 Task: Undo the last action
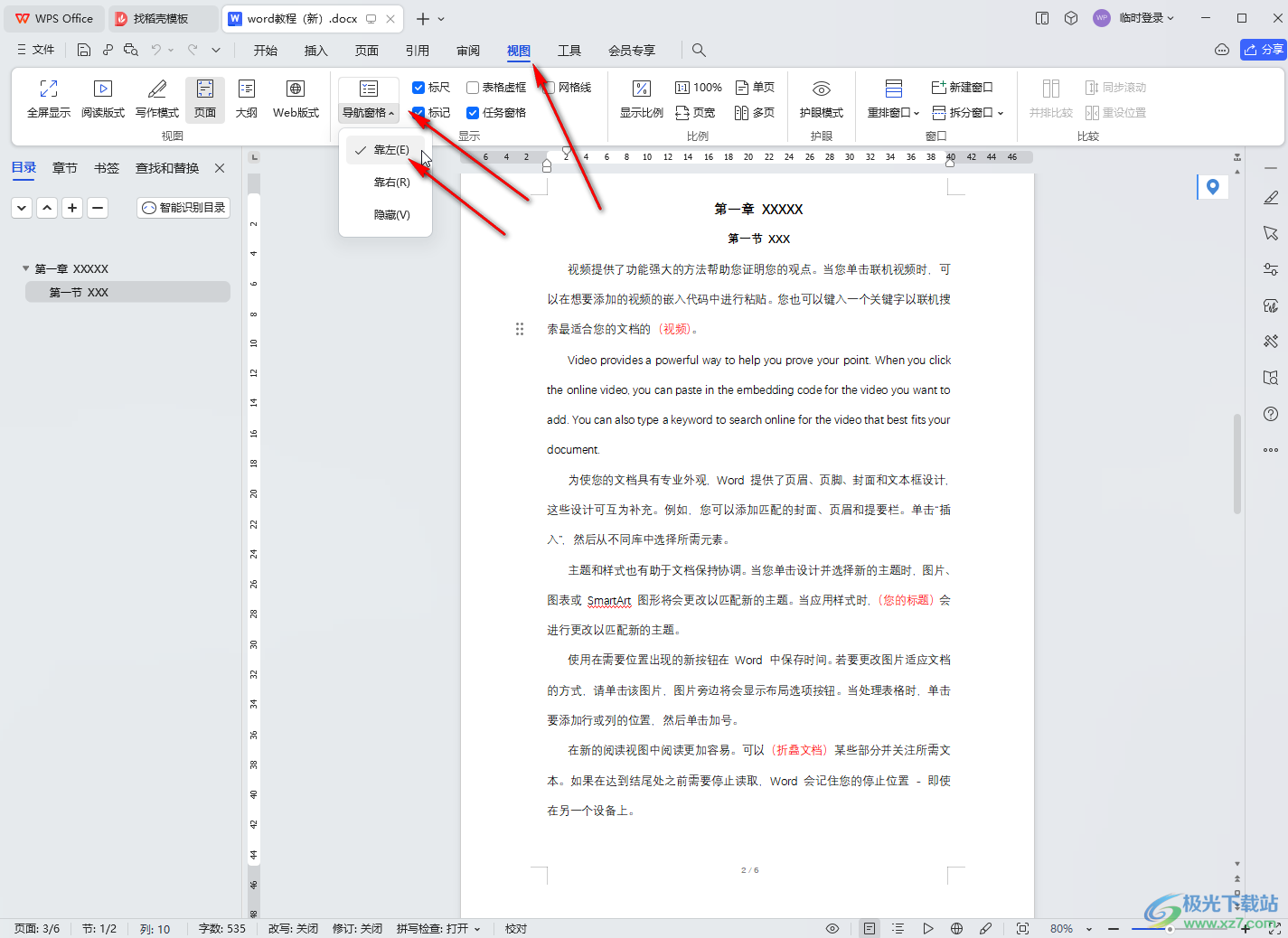(156, 50)
